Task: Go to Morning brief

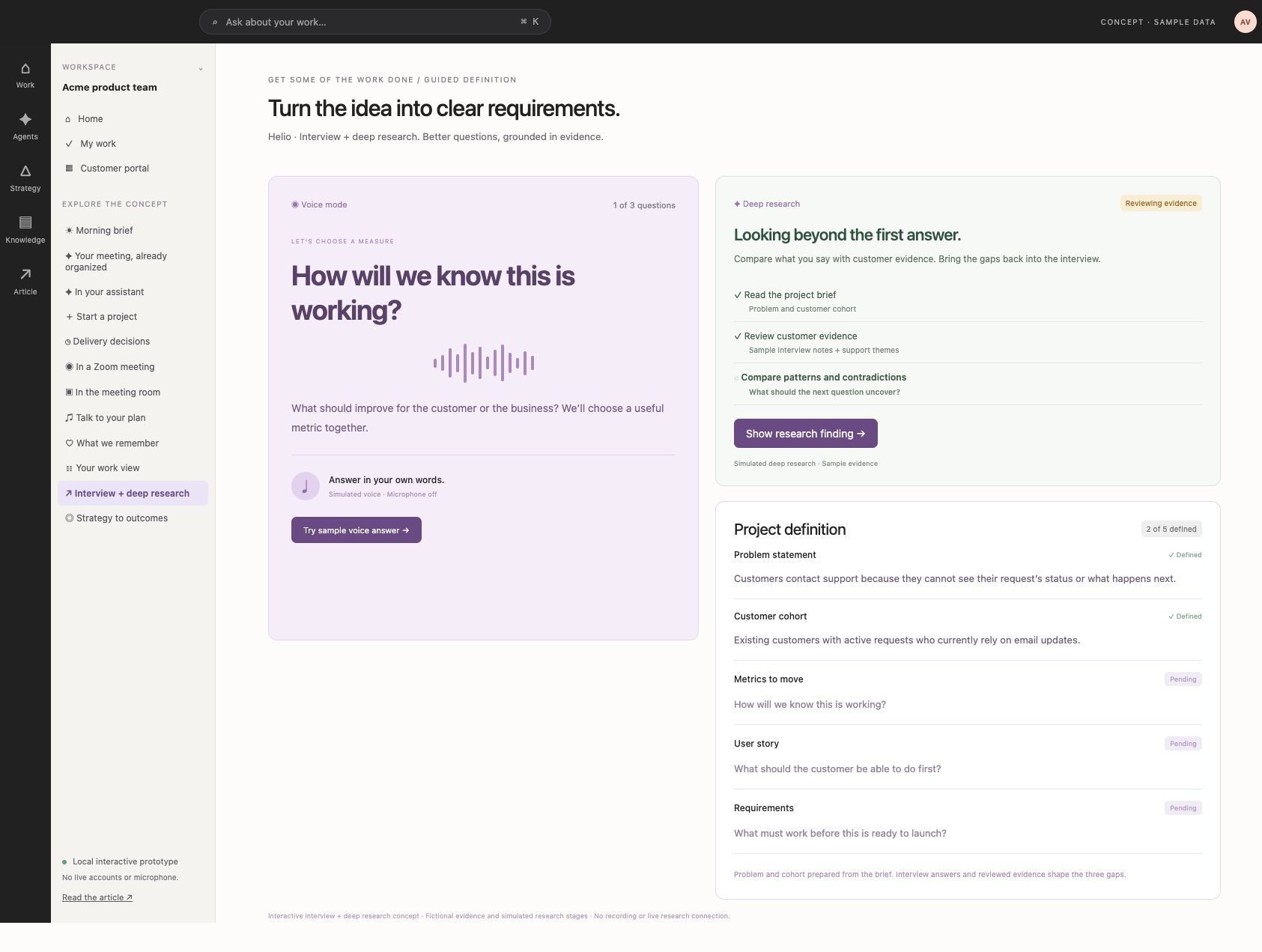Action: point(133,231)
